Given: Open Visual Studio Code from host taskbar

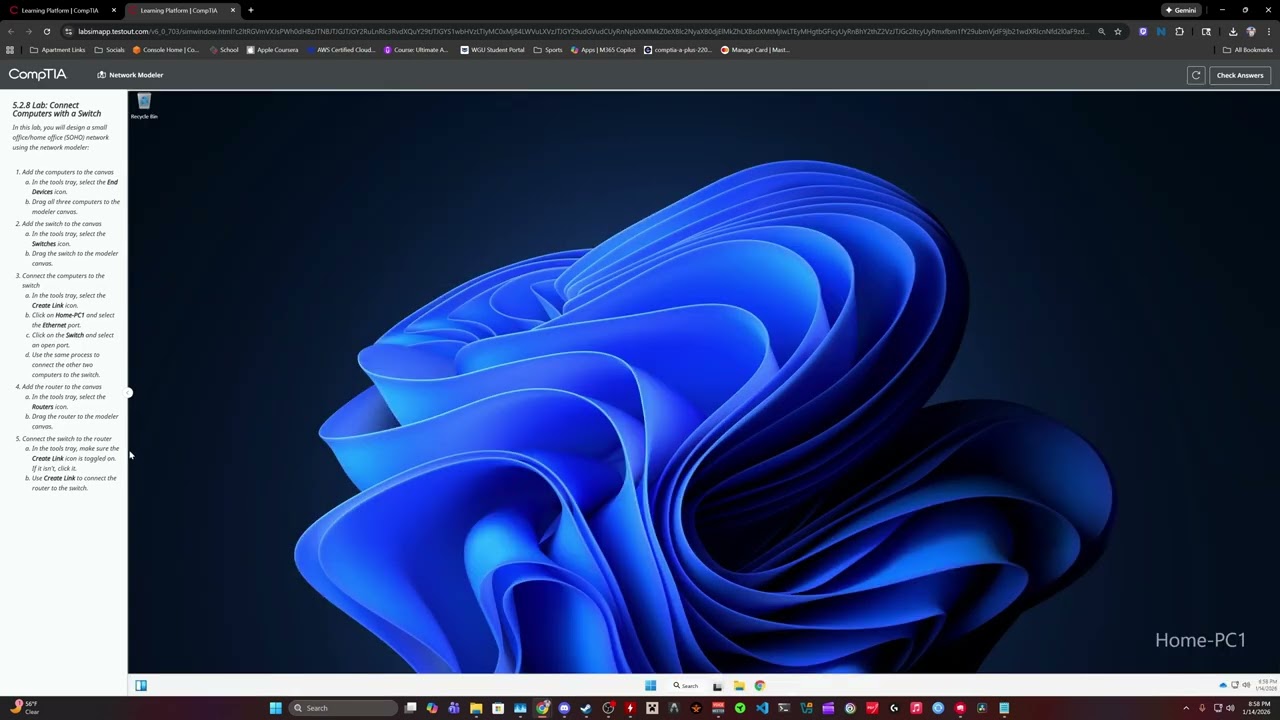Looking at the screenshot, I should point(762,708).
